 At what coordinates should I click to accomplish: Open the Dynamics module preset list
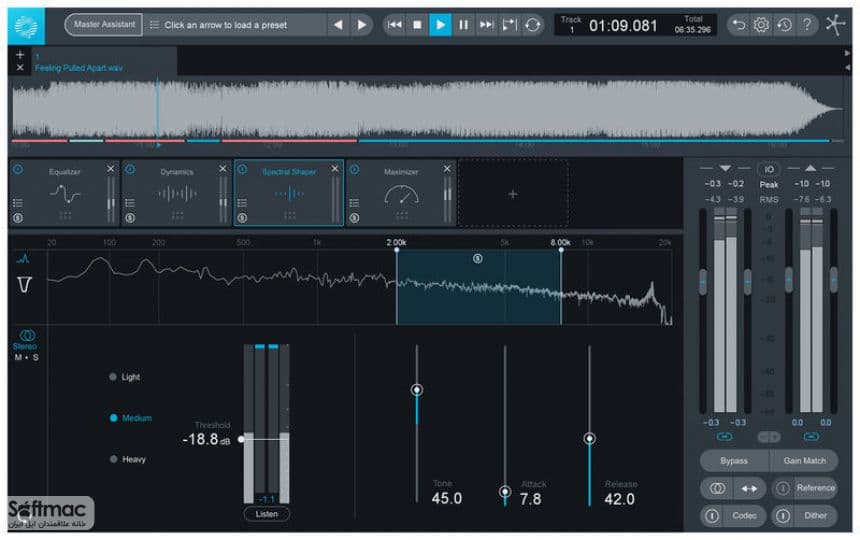click(x=130, y=203)
